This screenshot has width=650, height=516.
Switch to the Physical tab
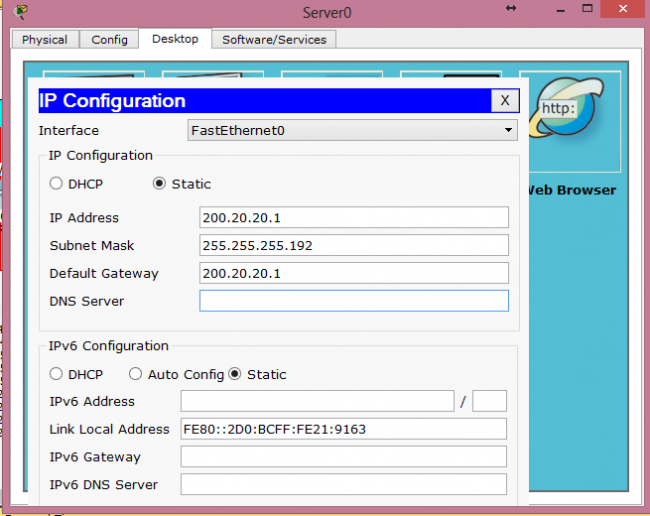[45, 39]
